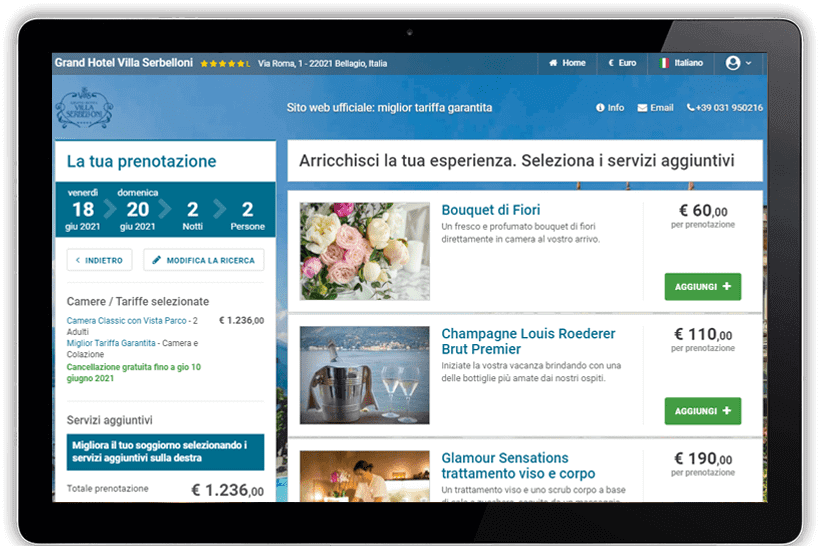
Task: Click the Info link
Action: coord(610,108)
